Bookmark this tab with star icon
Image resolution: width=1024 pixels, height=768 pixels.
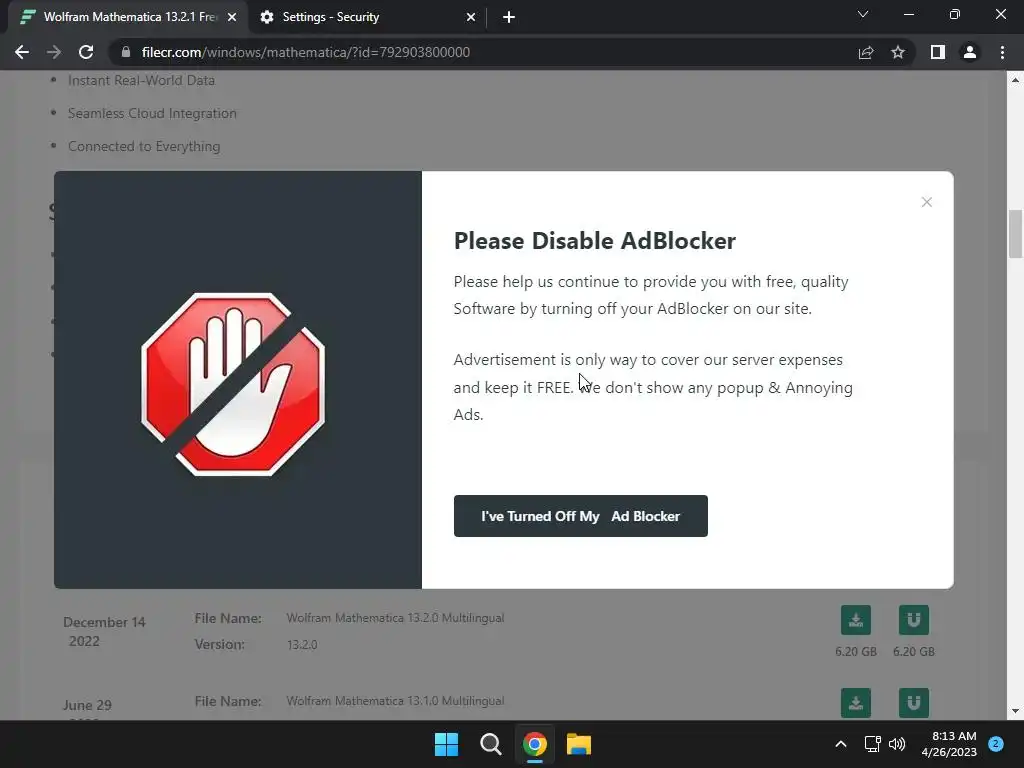[898, 52]
